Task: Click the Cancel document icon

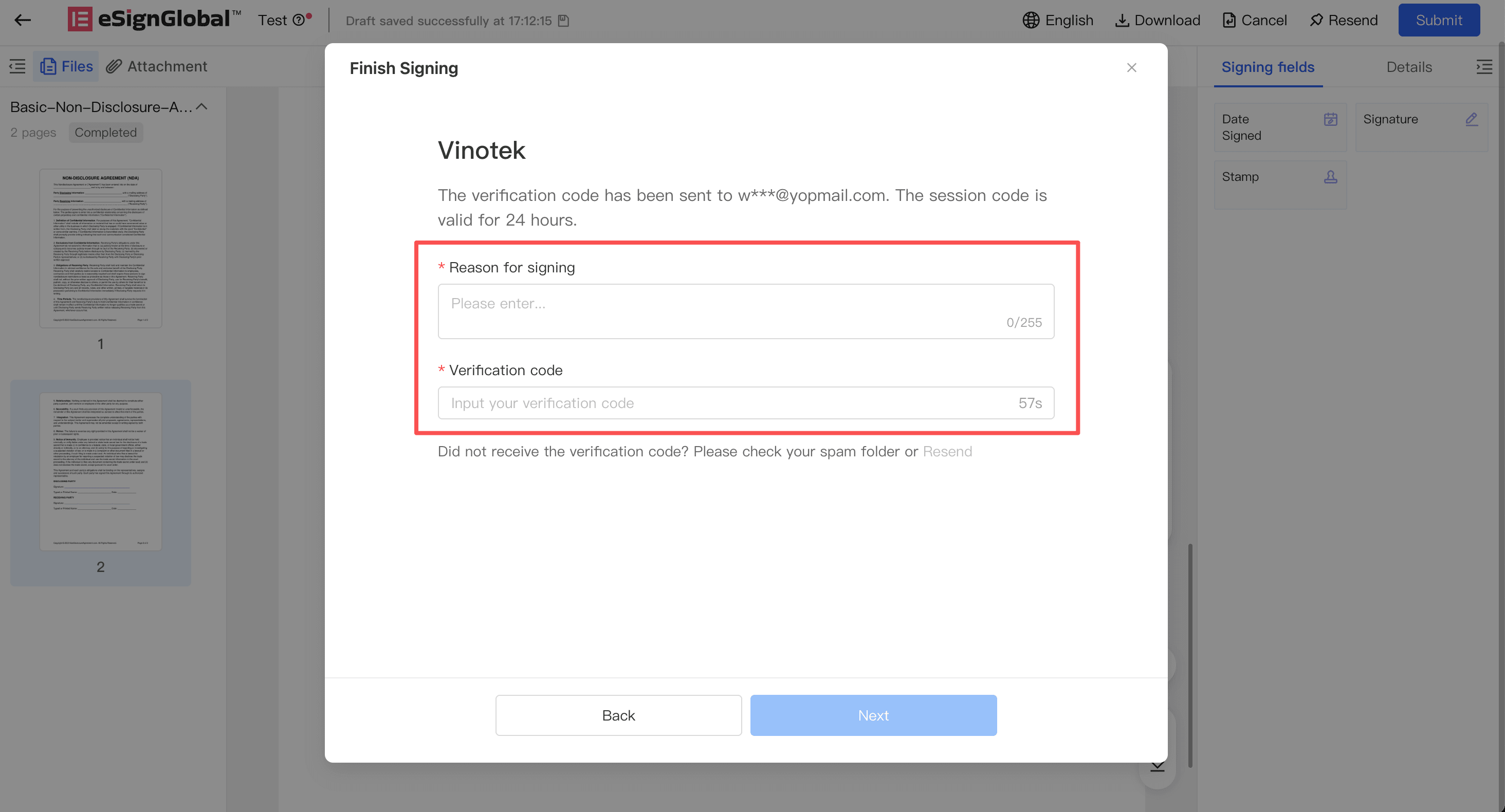Action: click(x=1228, y=21)
